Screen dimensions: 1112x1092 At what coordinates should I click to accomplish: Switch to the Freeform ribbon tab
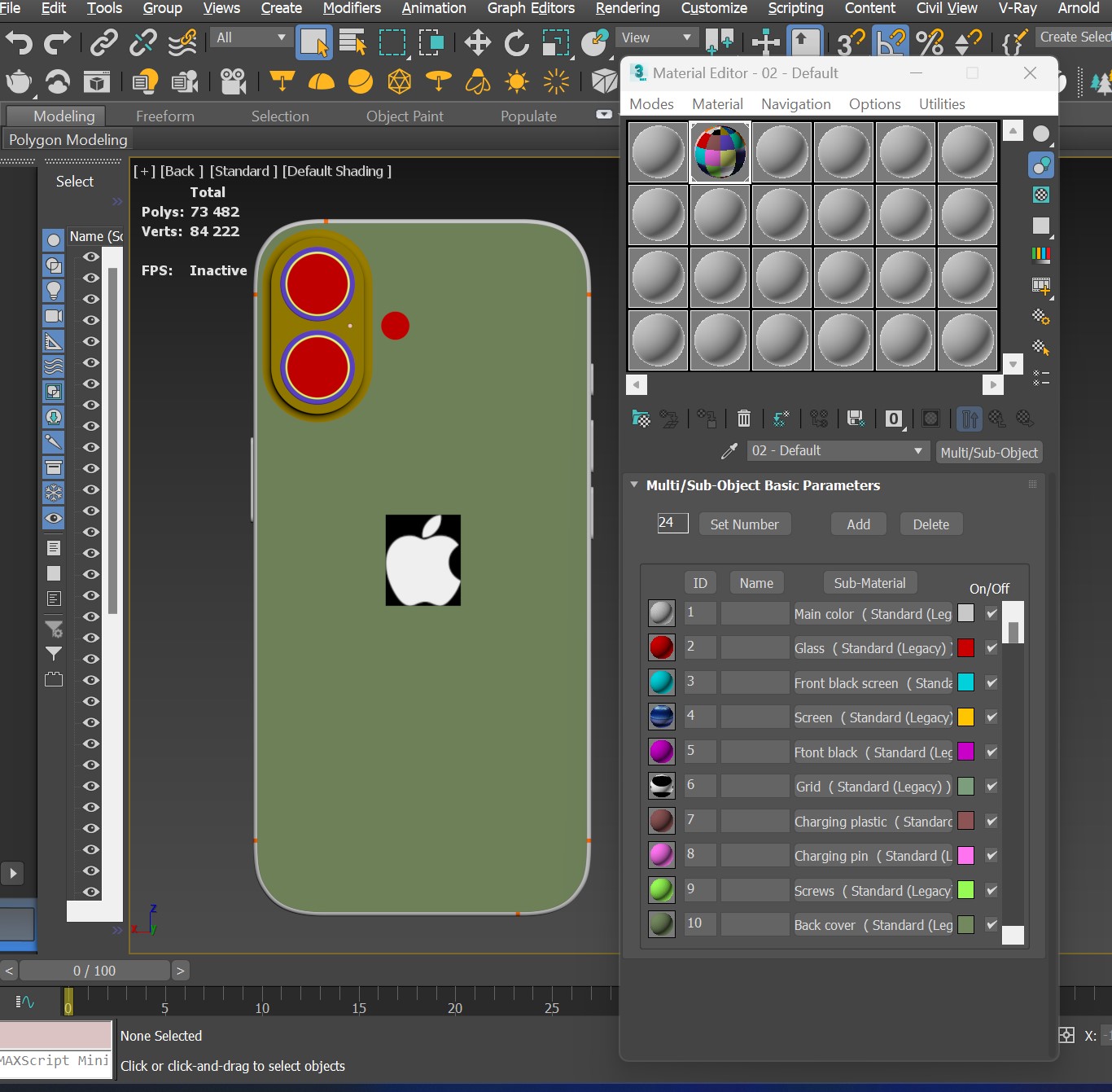pyautogui.click(x=165, y=116)
